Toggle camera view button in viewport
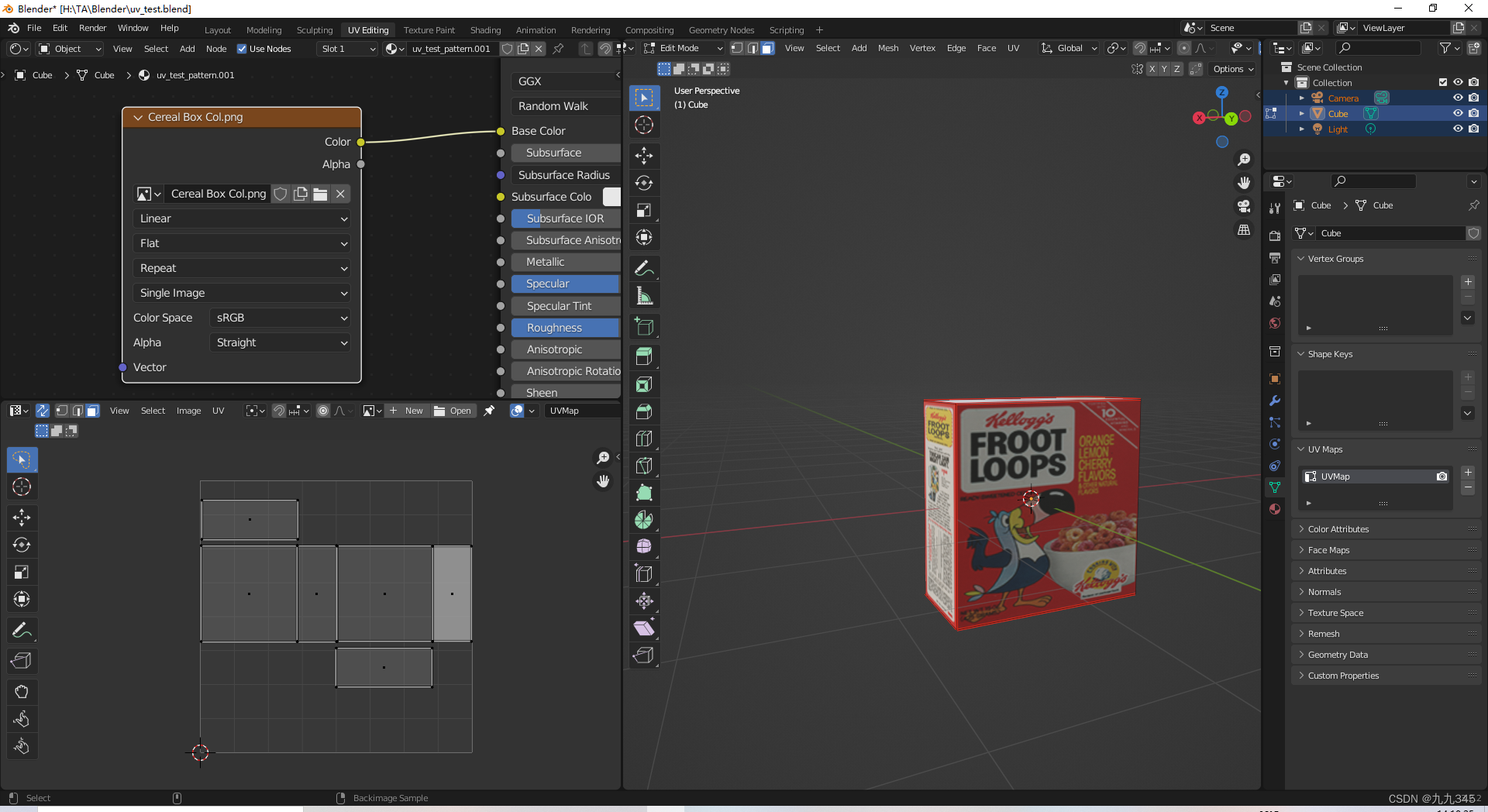 [x=1244, y=206]
